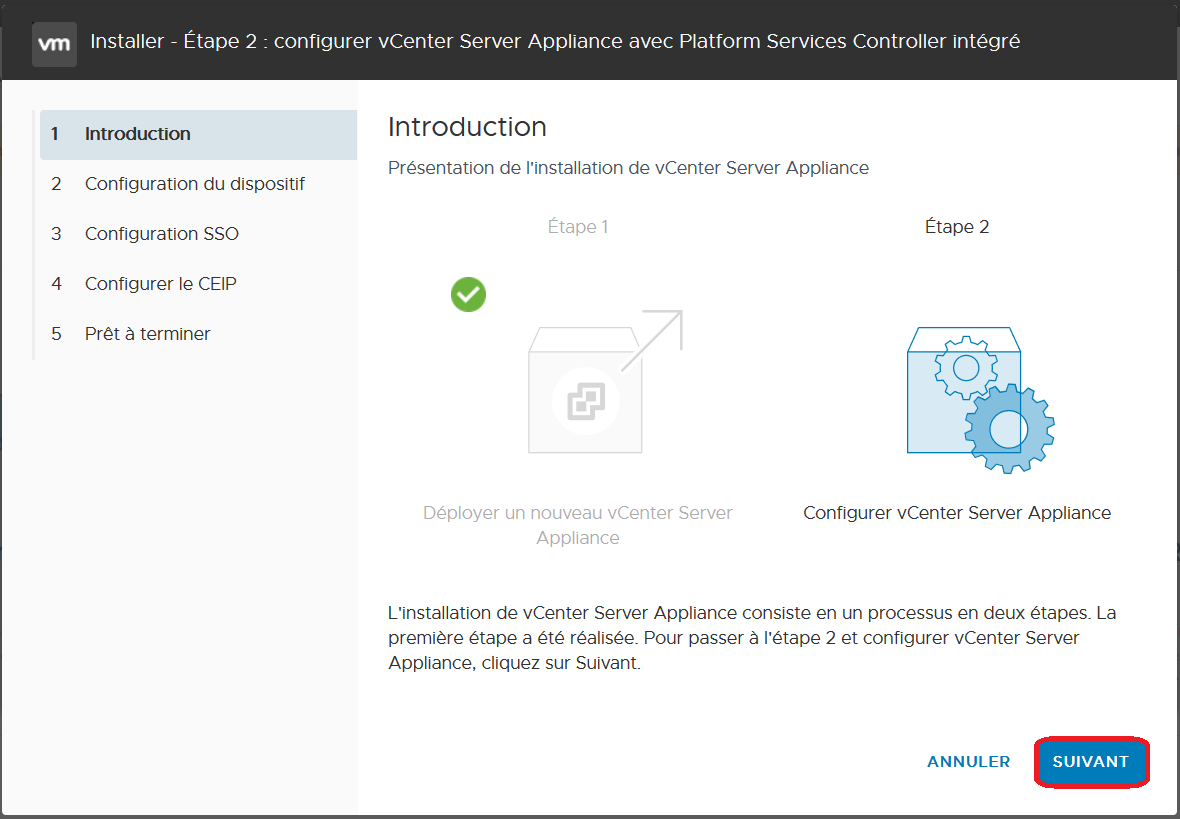Click the Introduction page heading
1180x819 pixels.
[x=467, y=126]
